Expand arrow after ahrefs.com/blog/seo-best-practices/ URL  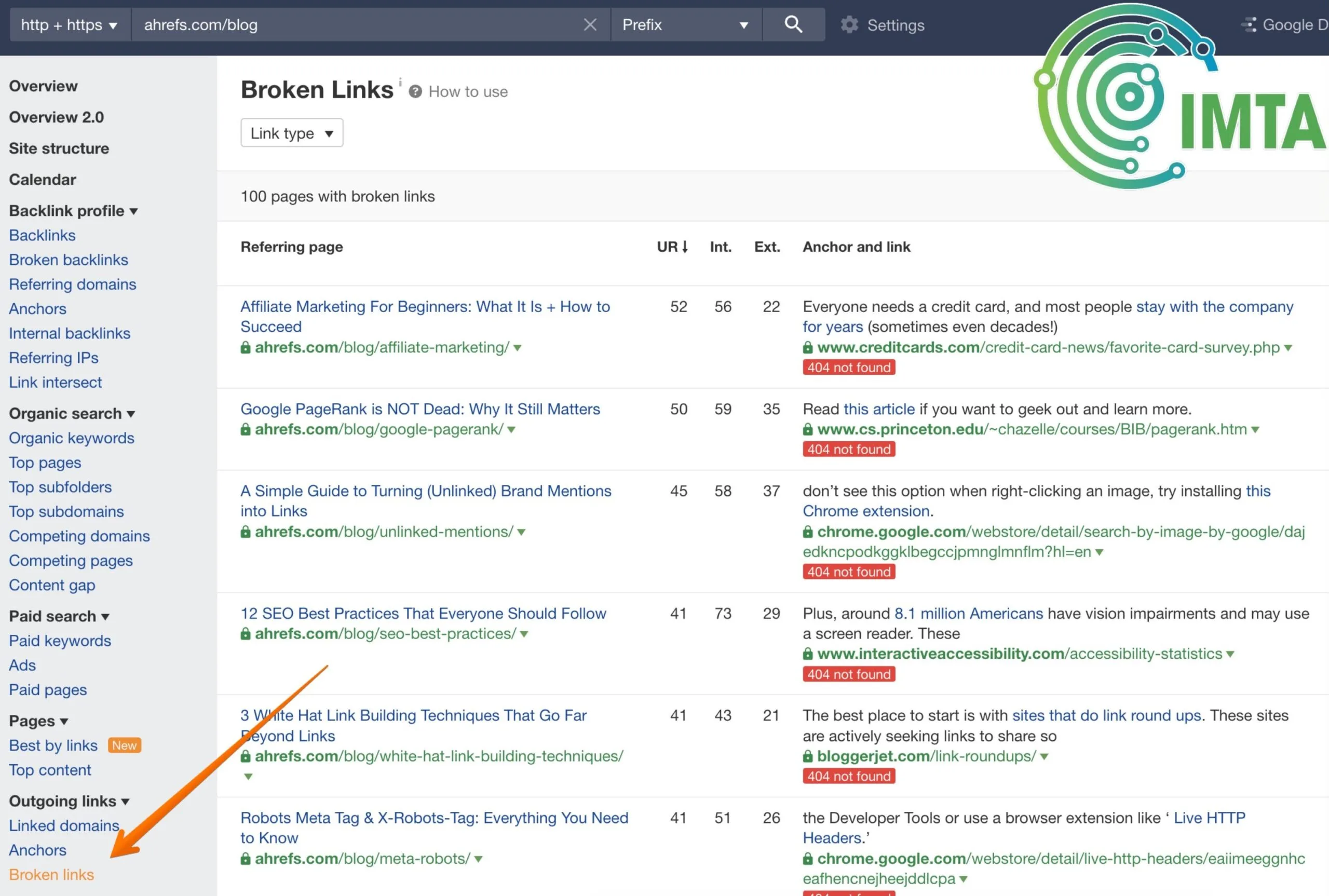click(524, 634)
